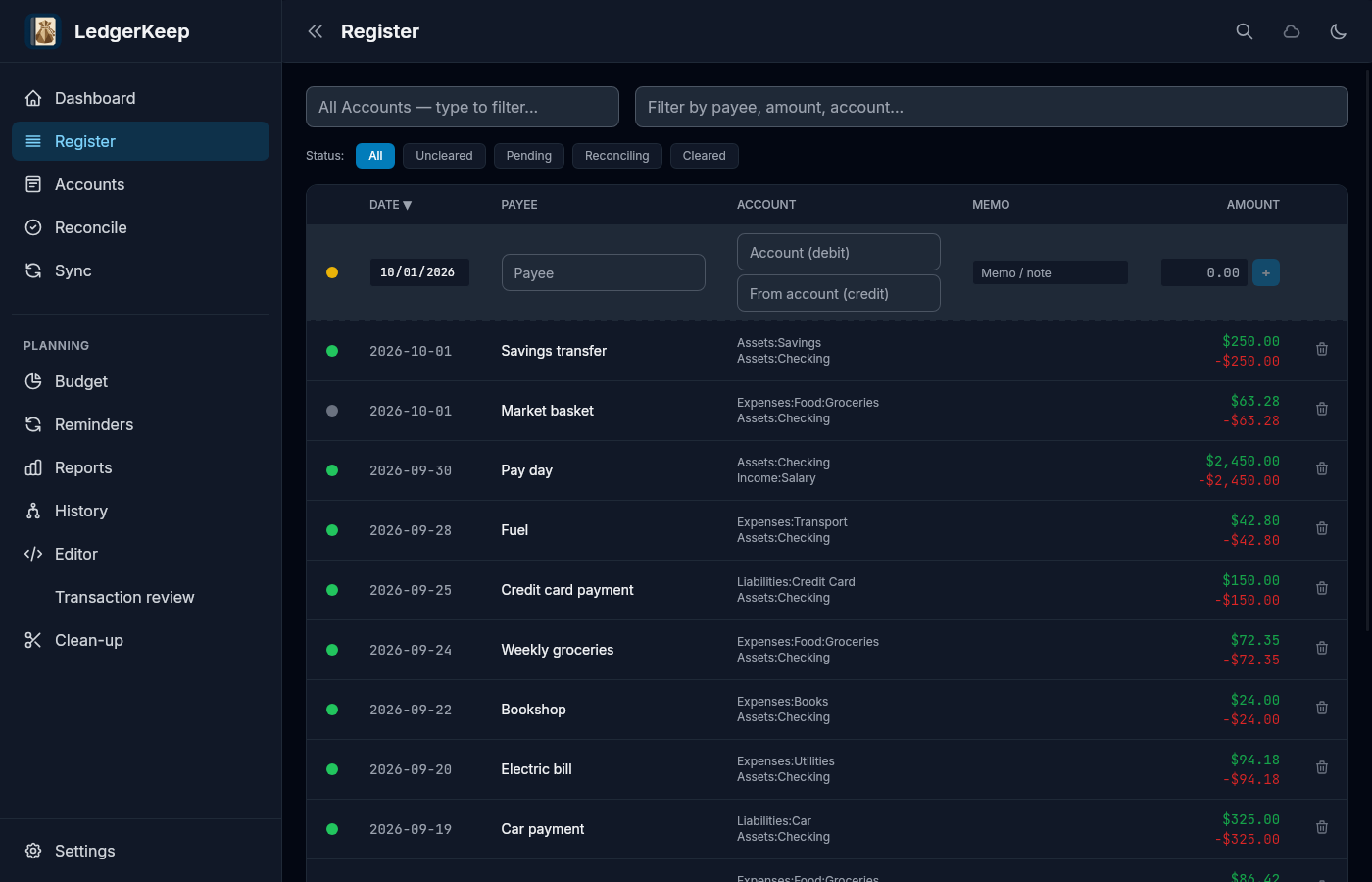Toggle dark mode moon icon

[x=1339, y=31]
